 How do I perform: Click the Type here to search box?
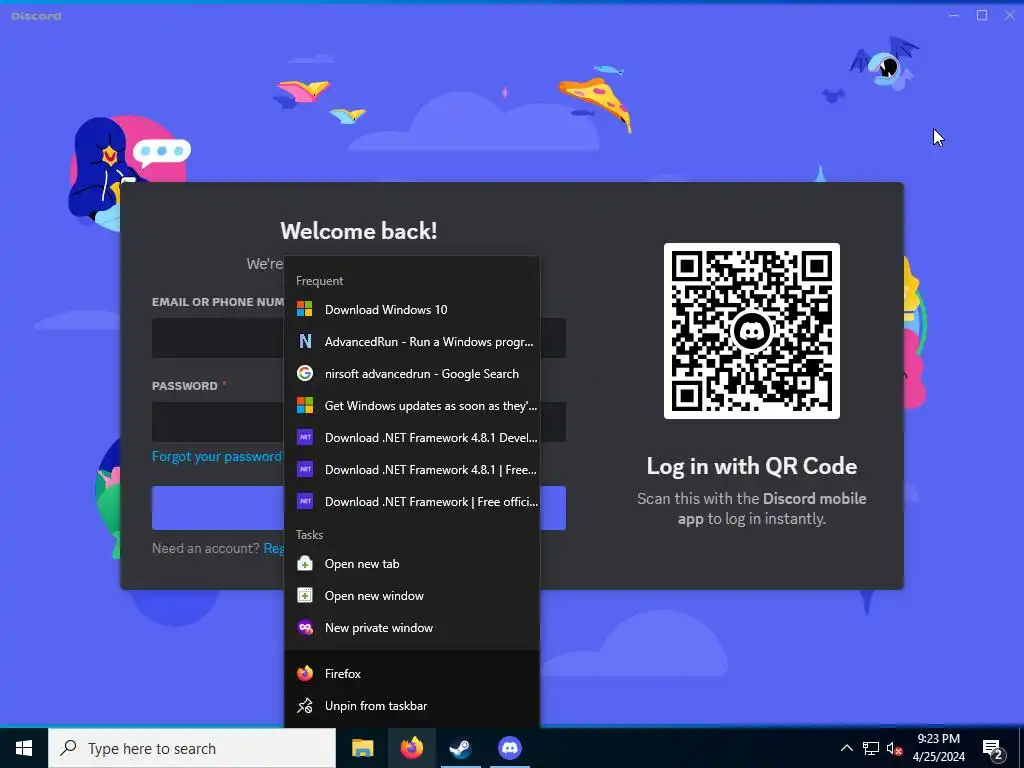pos(192,748)
